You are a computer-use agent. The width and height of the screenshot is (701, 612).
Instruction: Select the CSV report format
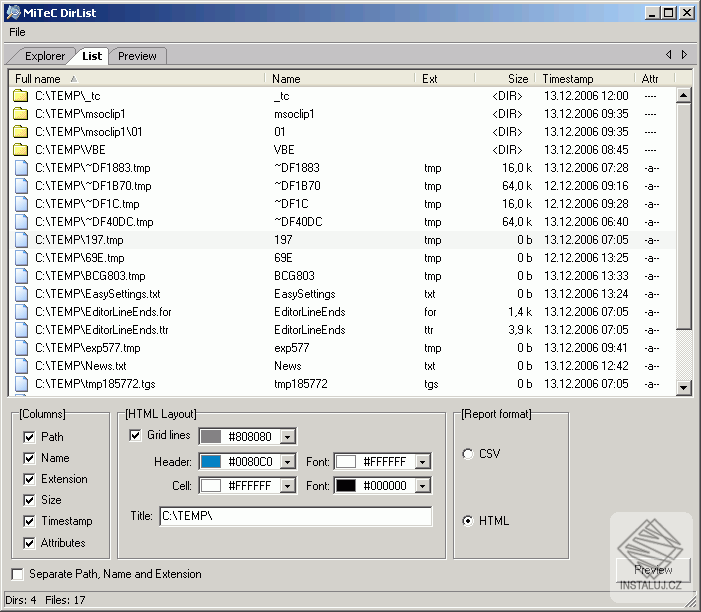point(468,454)
